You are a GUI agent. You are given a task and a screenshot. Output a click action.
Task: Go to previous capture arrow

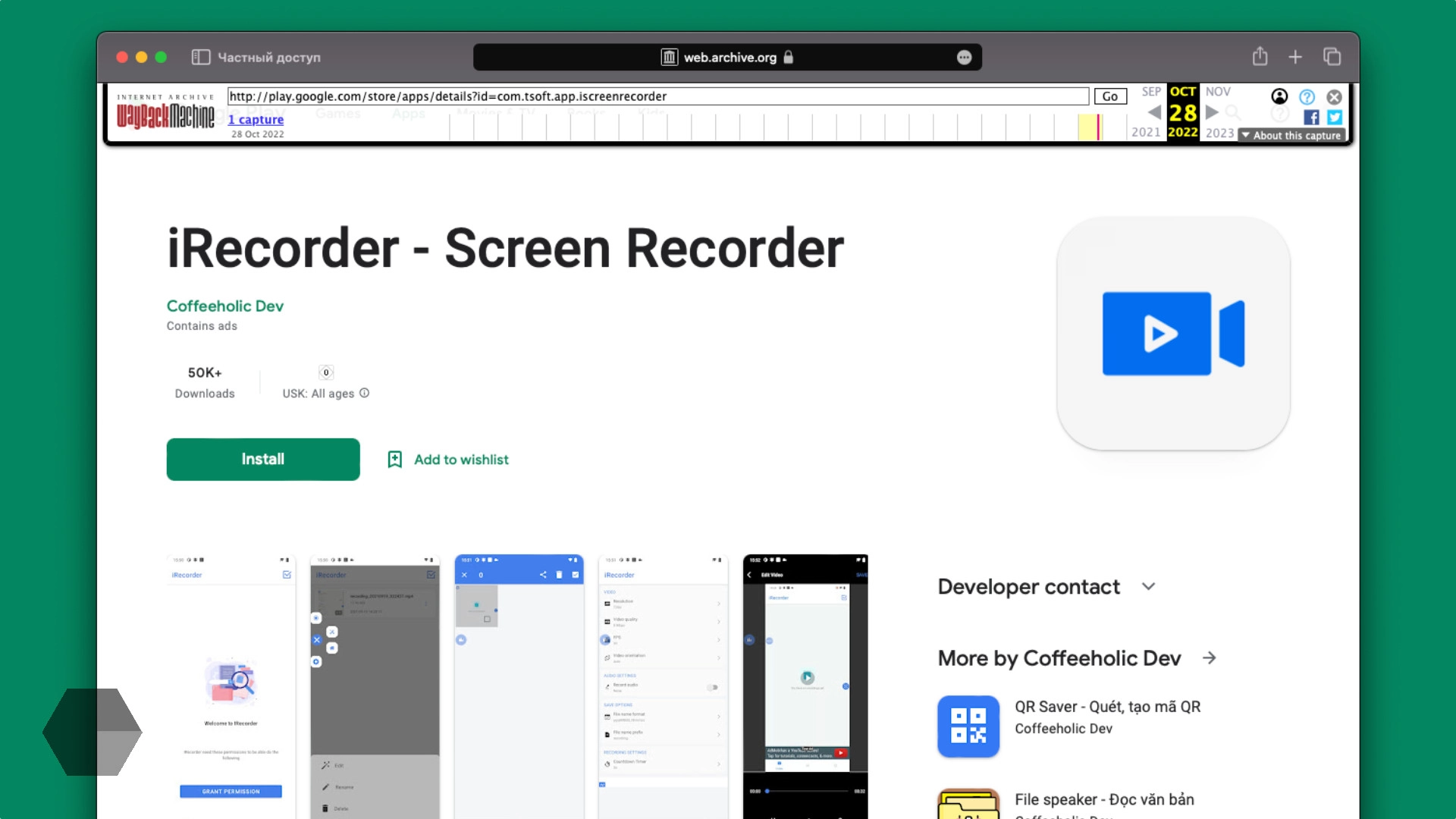click(1154, 112)
